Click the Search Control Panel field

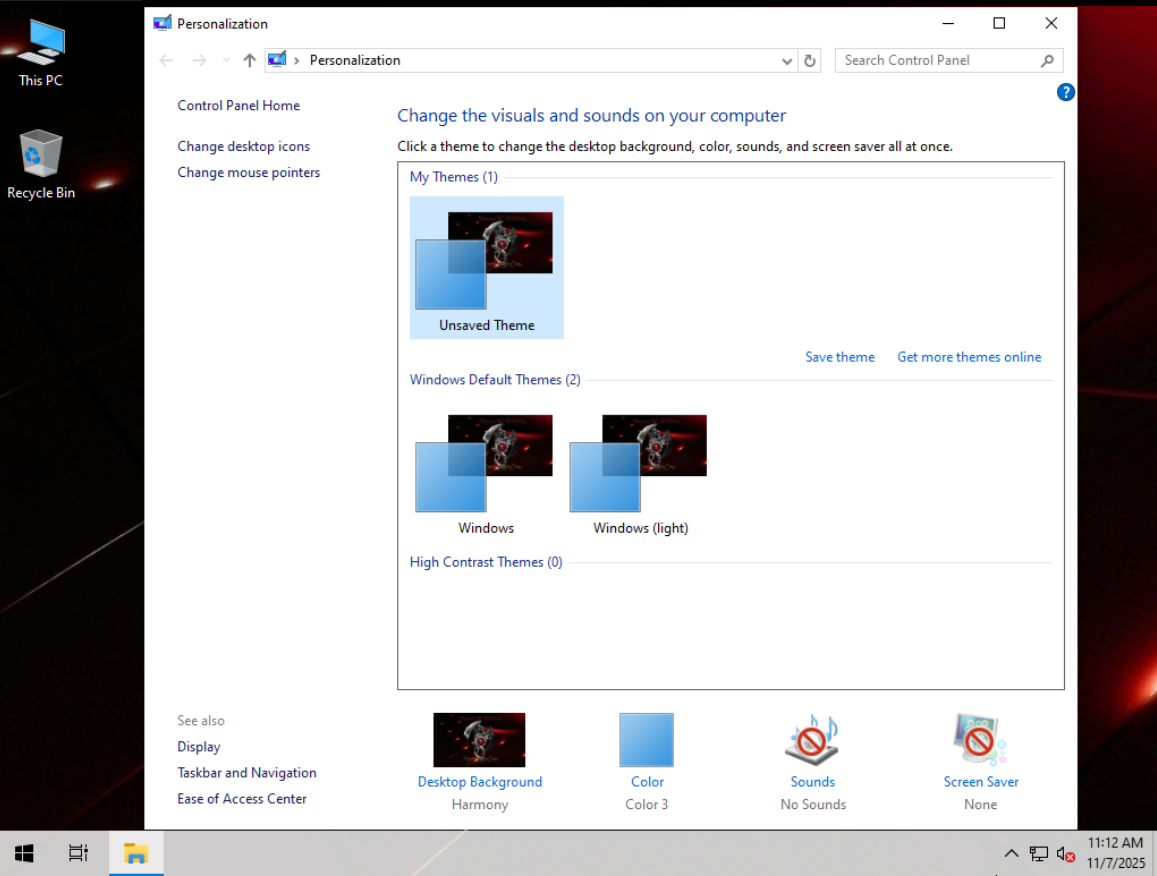[935, 60]
